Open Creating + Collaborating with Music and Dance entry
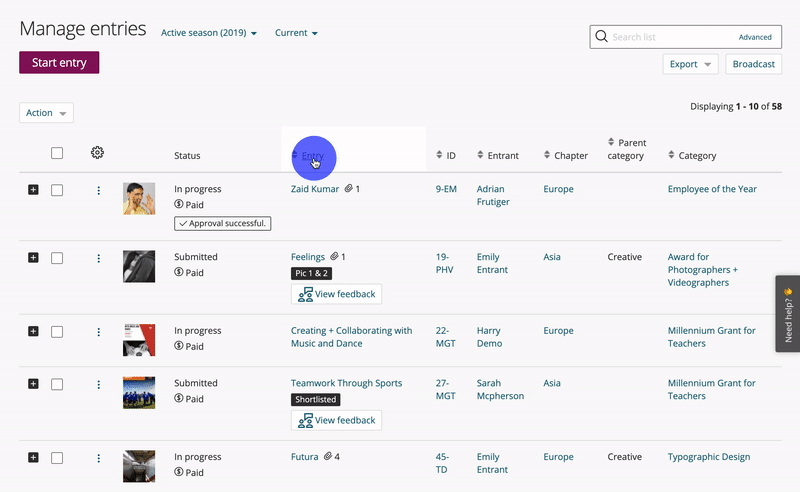Screen dimensions: 800x492 pos(352,337)
